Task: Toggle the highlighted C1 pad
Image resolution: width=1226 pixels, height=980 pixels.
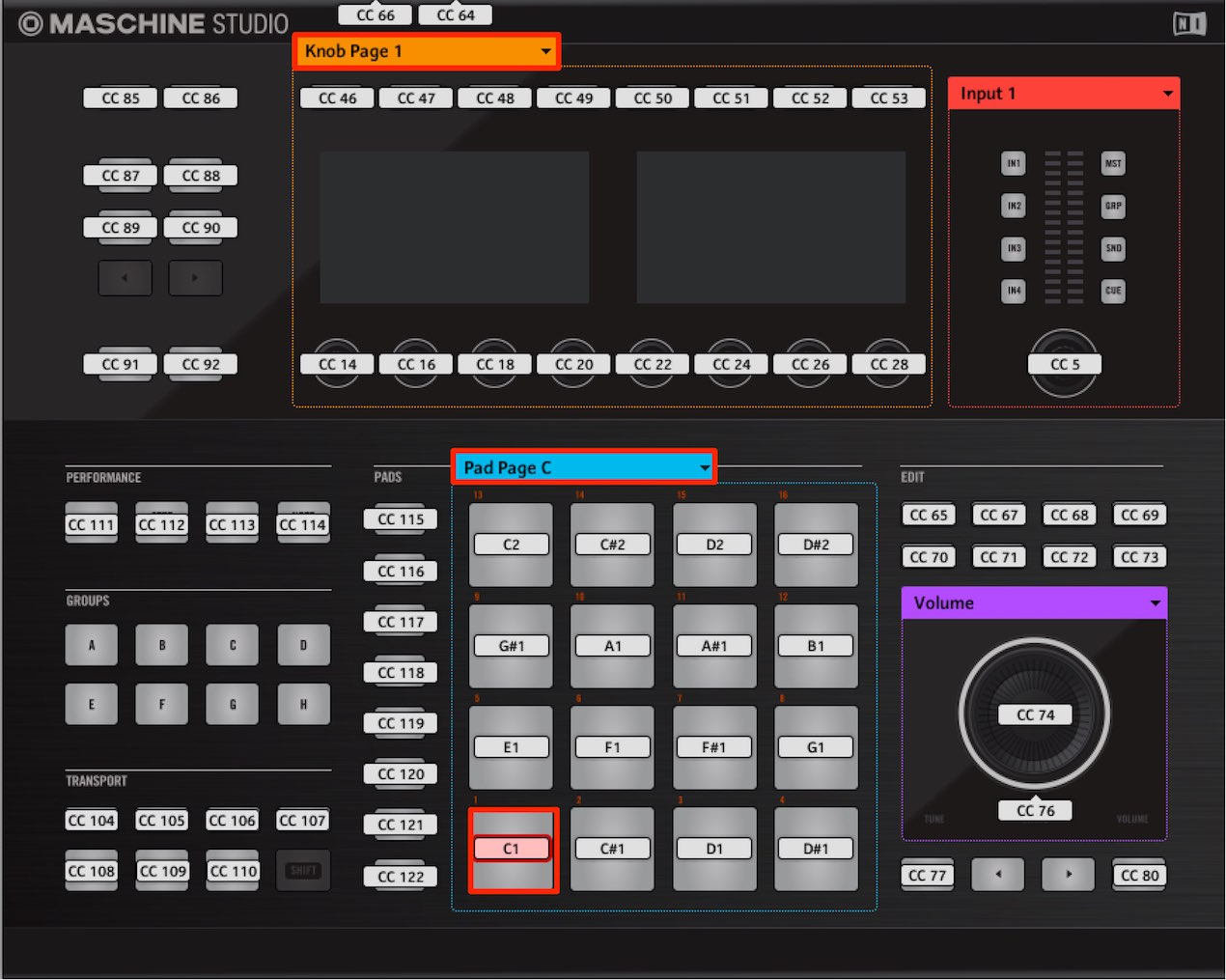Action: pos(511,848)
